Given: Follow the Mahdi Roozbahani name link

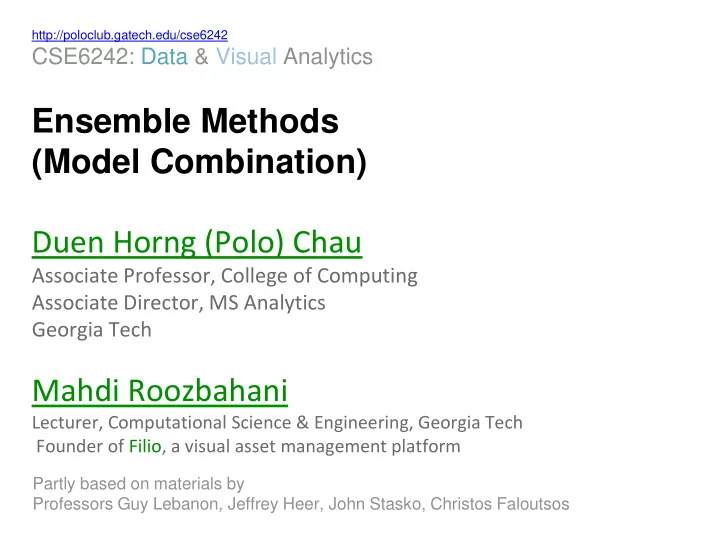Looking at the screenshot, I should point(160,391).
